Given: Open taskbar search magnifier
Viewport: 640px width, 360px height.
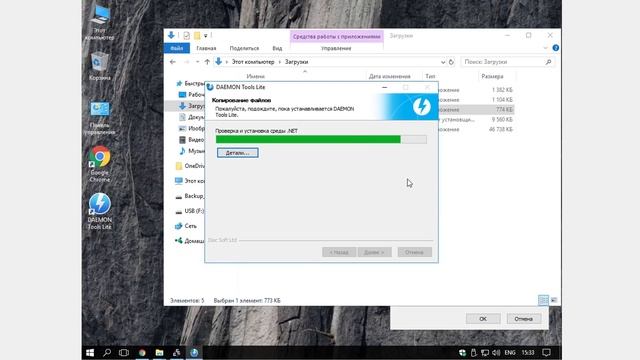Looking at the screenshot, I should (x=107, y=352).
